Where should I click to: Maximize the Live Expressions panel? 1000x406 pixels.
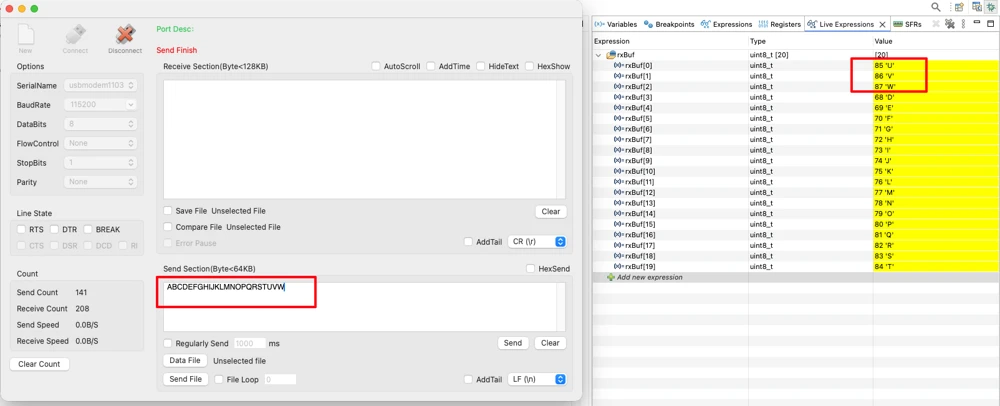992,24
